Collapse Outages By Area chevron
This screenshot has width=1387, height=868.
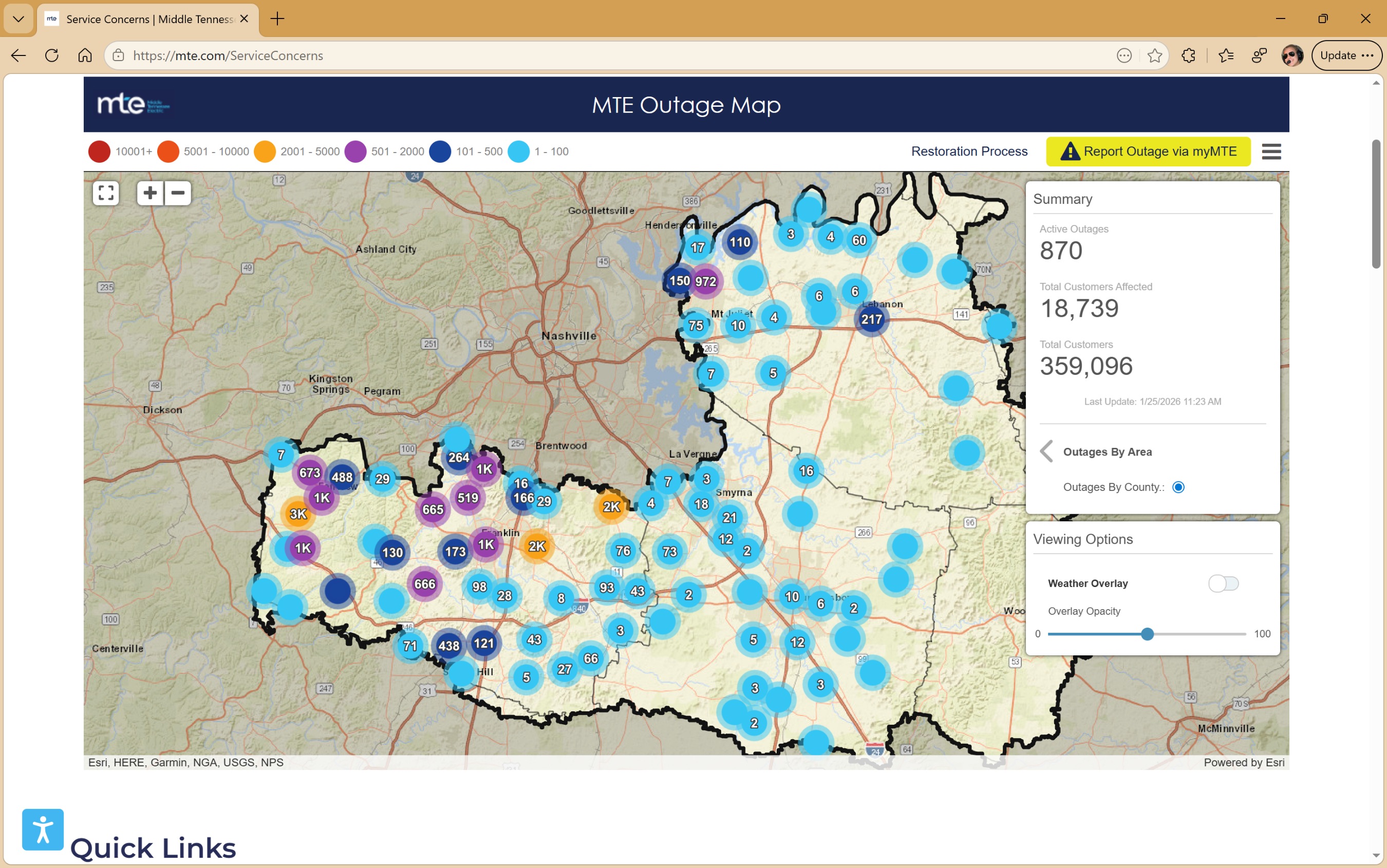tap(1046, 451)
